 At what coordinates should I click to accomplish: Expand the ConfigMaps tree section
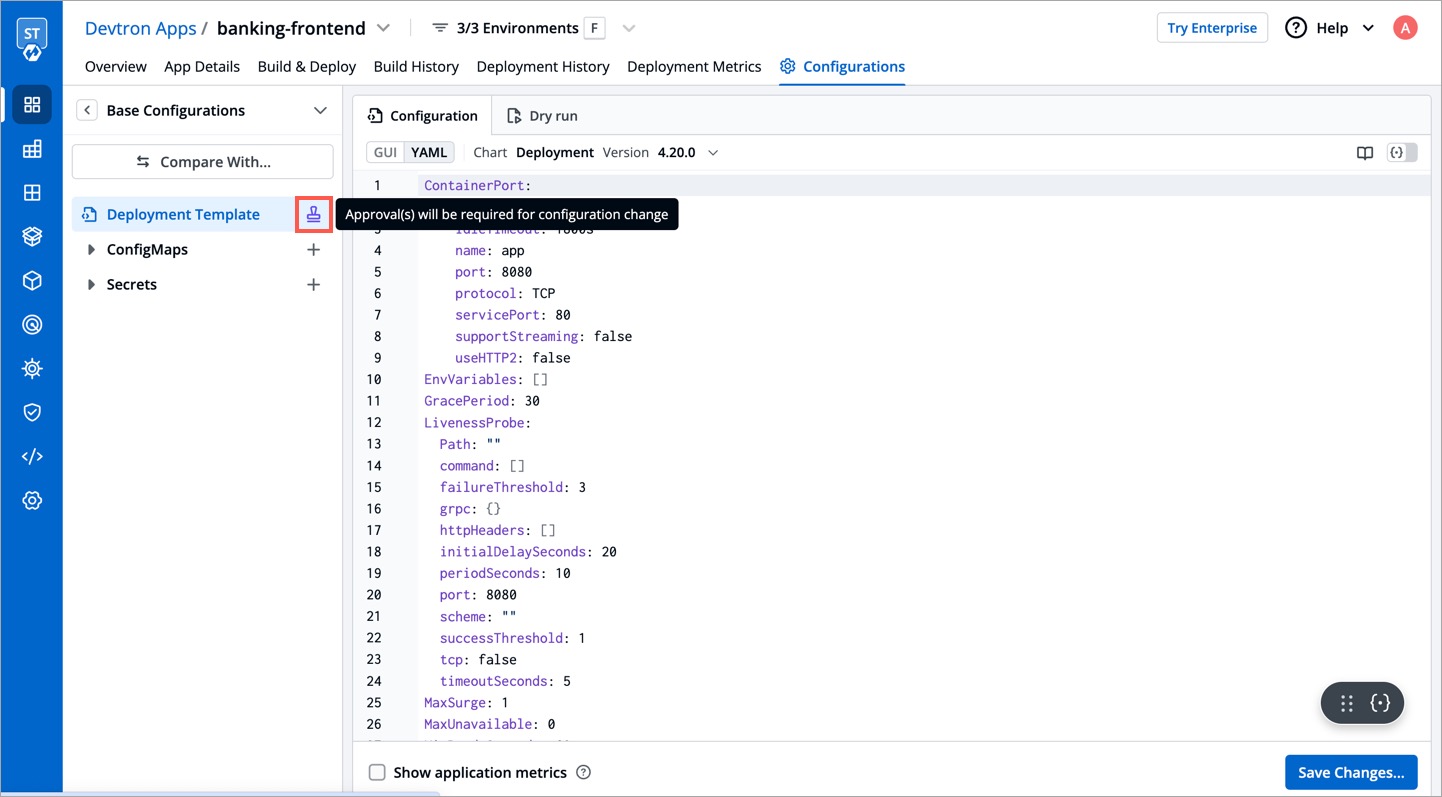tap(91, 250)
